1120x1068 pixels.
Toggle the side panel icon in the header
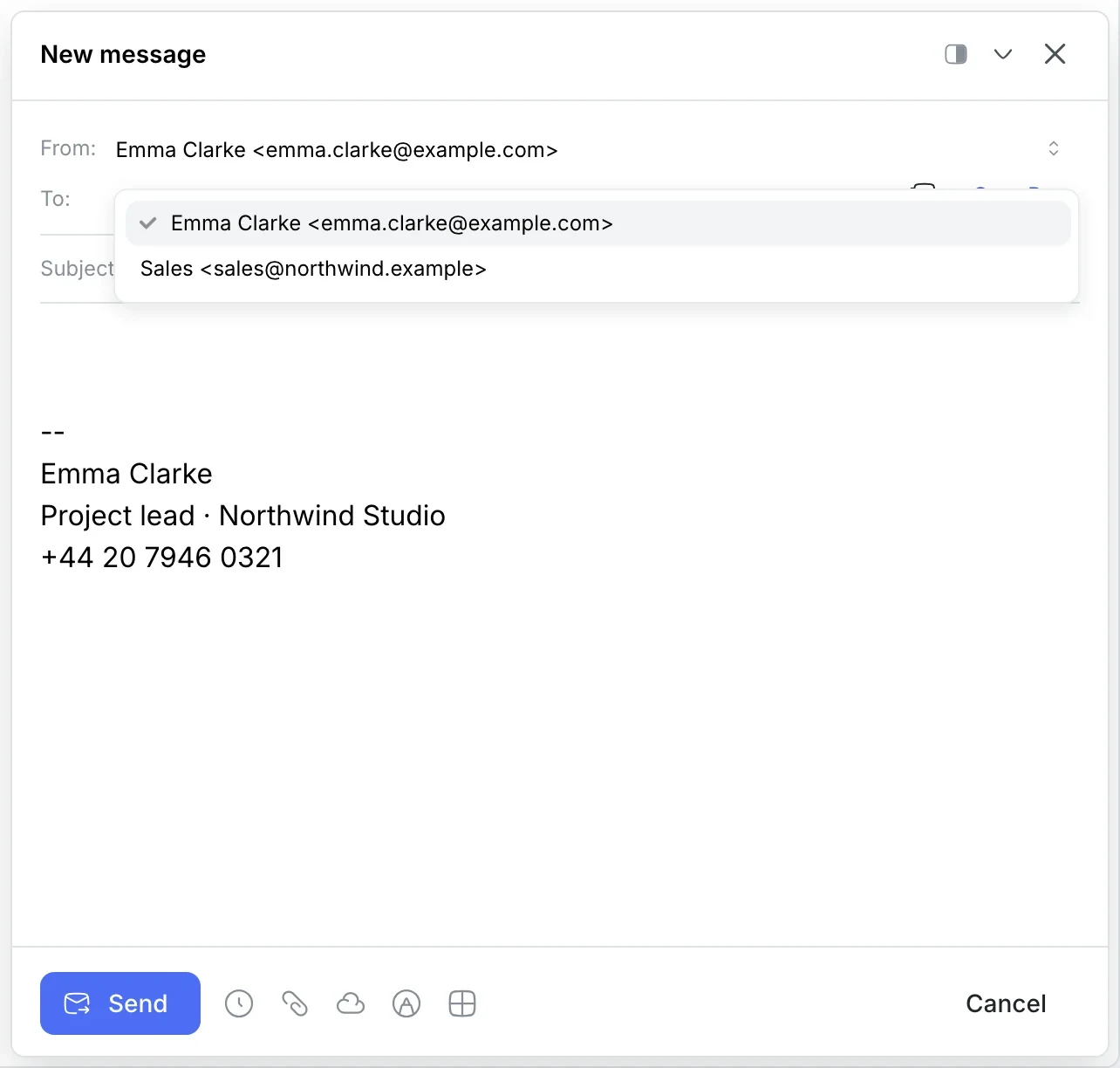tap(956, 54)
